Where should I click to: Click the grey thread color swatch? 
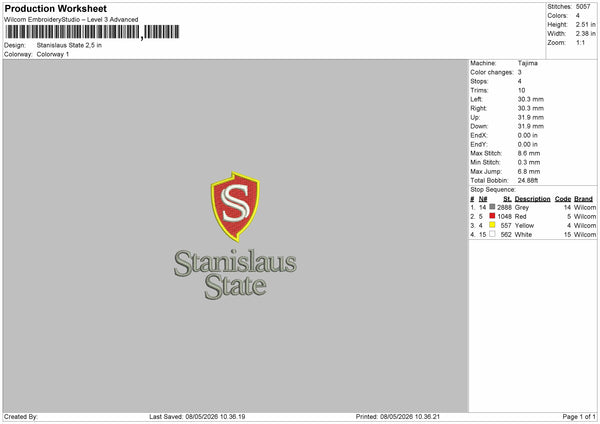(492, 207)
